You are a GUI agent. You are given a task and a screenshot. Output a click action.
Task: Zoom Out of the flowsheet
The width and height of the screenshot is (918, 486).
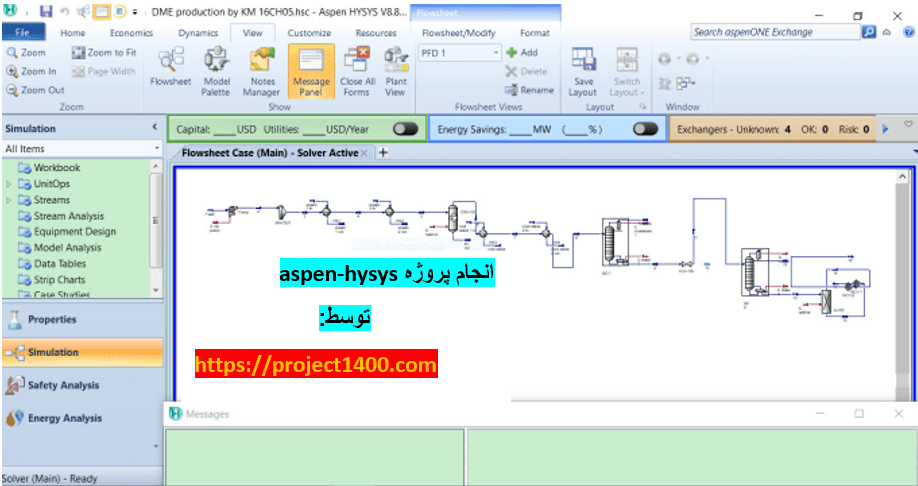coord(35,90)
